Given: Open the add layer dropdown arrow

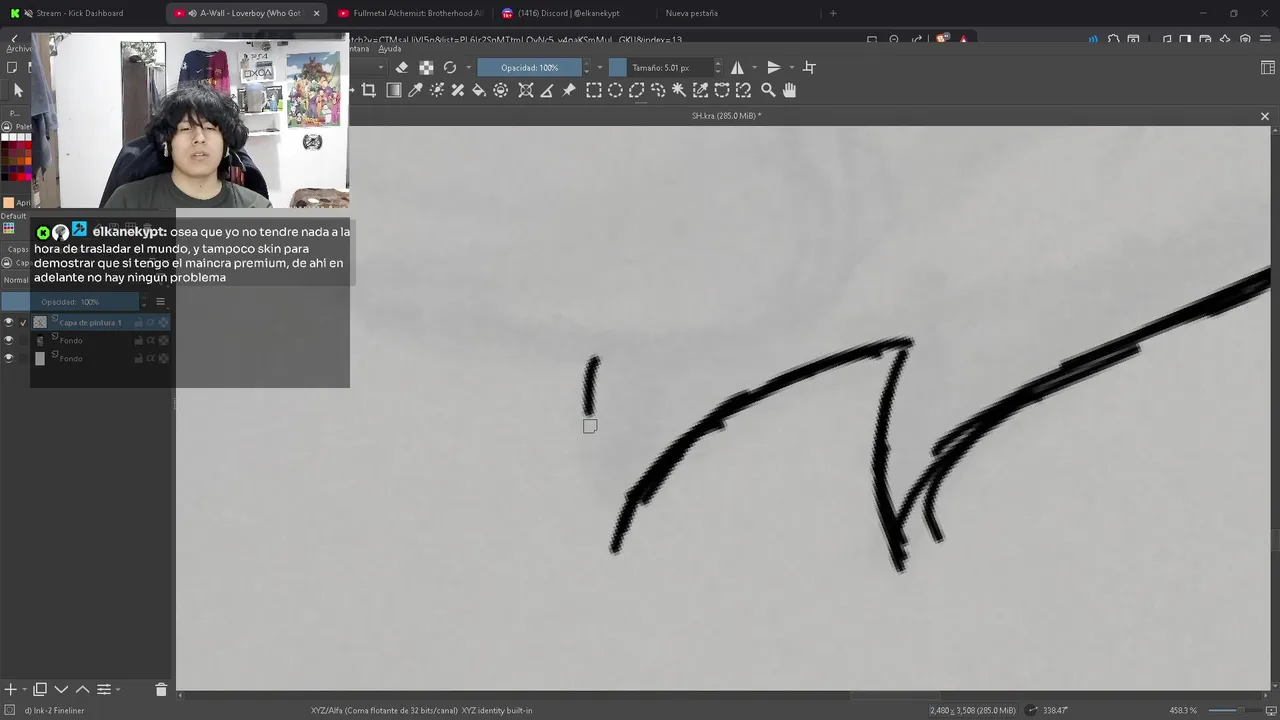Looking at the screenshot, I should pos(23,689).
